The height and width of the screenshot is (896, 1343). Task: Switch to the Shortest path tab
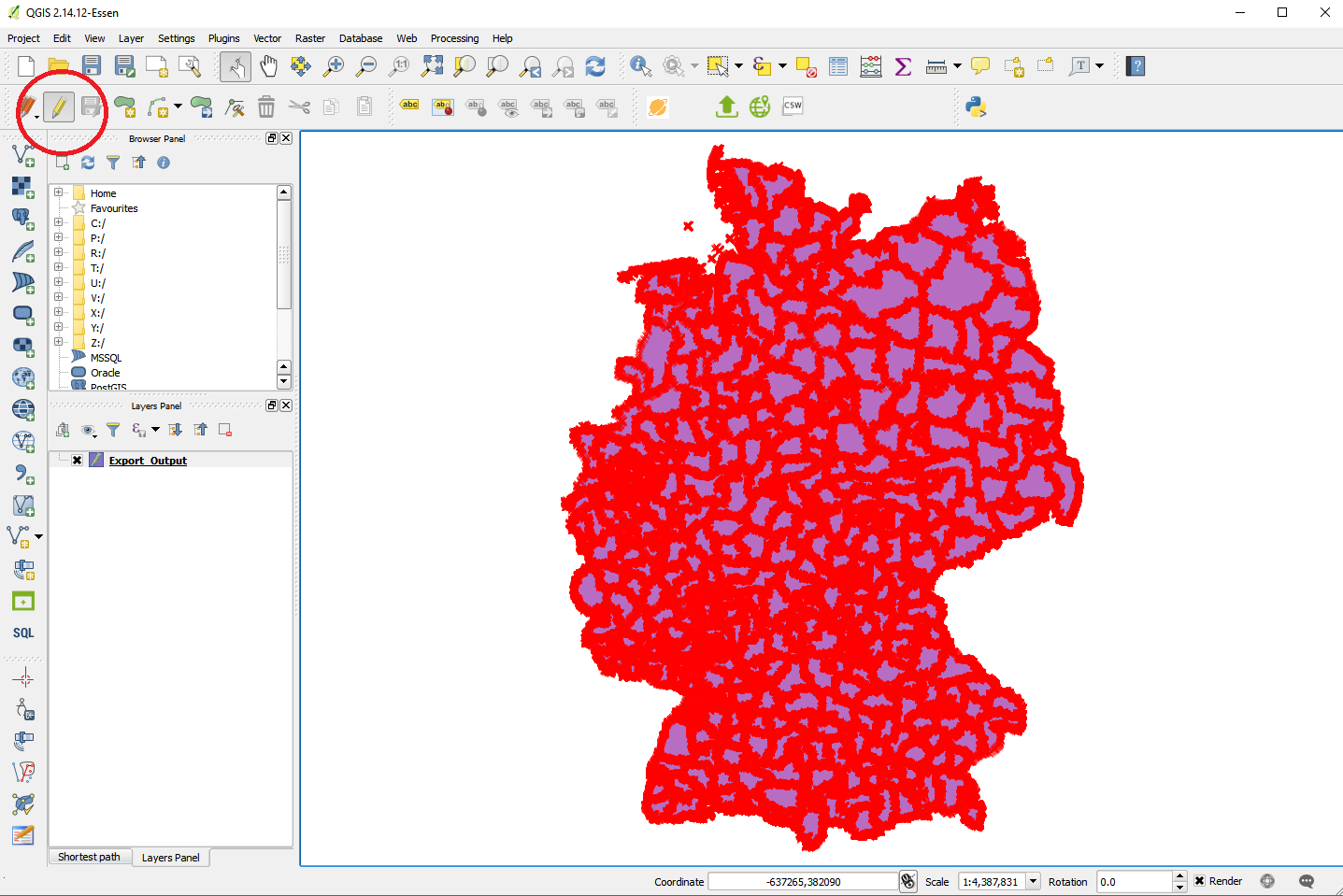point(89,857)
